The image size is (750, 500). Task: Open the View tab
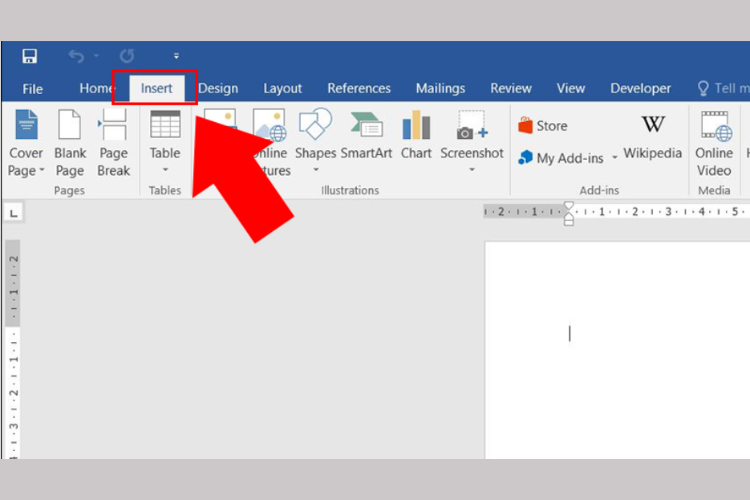[x=571, y=89]
